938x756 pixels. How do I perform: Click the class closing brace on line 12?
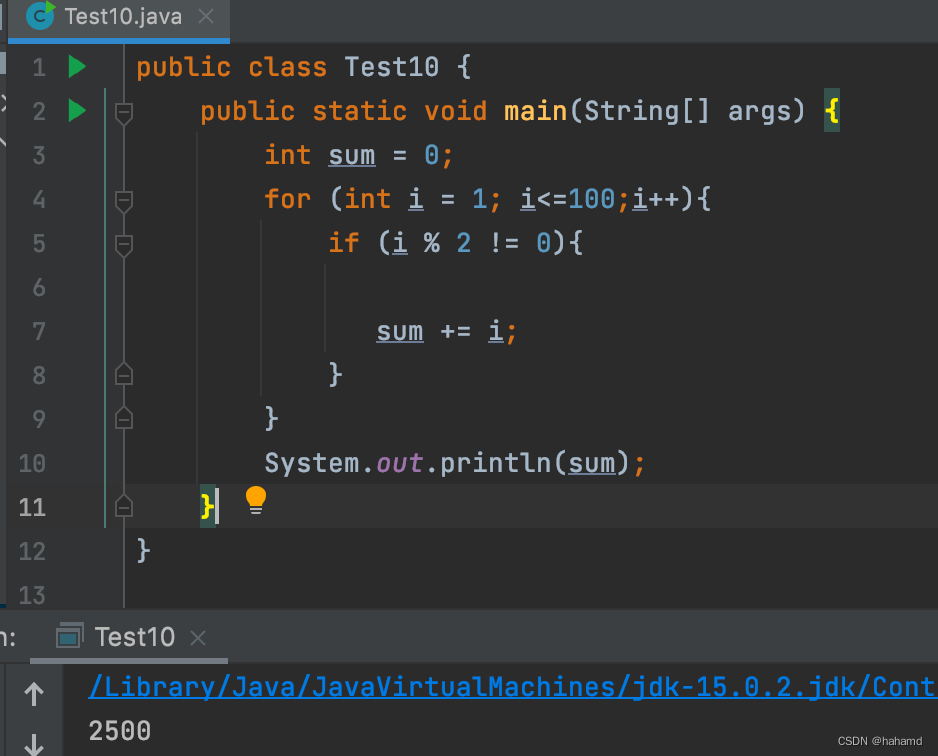coord(143,550)
